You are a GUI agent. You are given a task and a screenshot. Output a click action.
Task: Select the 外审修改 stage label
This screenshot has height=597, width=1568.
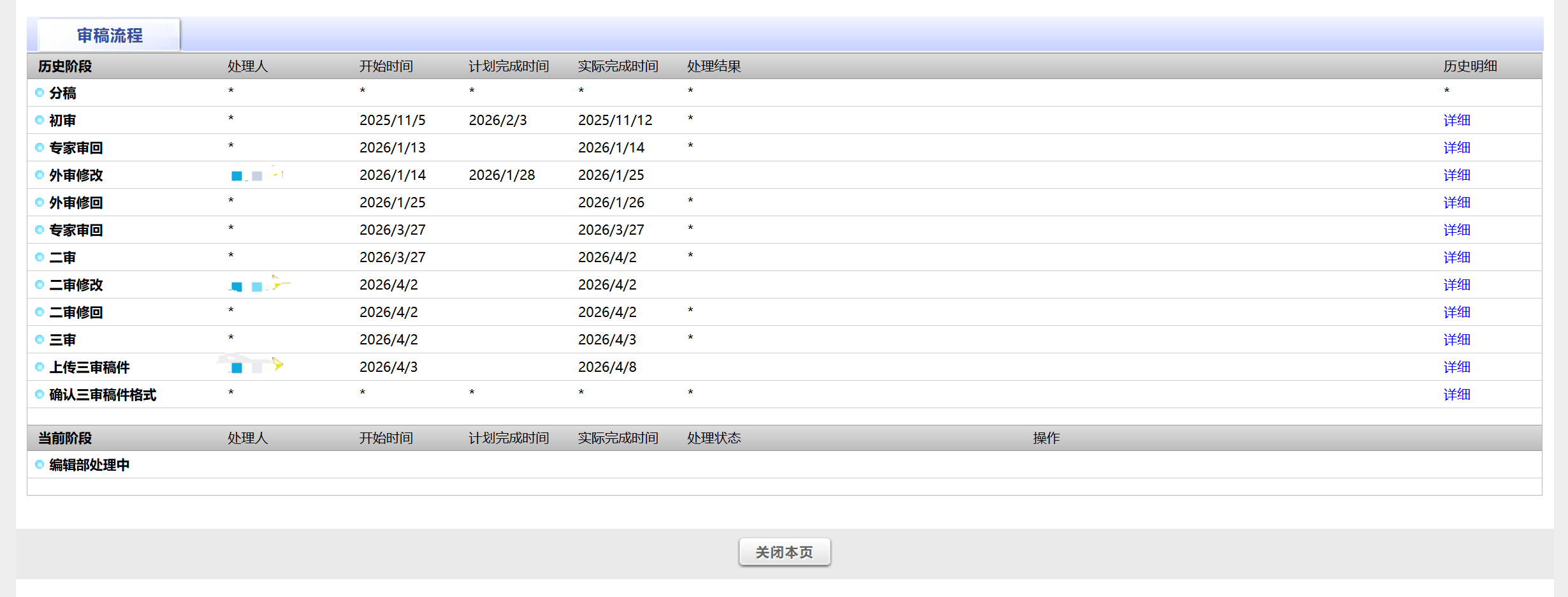(x=76, y=175)
